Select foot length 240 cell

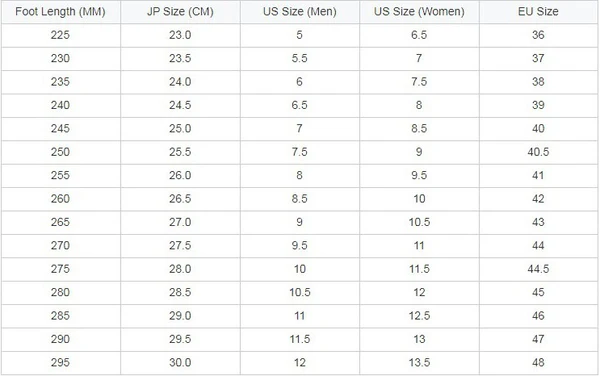[x=60, y=105]
